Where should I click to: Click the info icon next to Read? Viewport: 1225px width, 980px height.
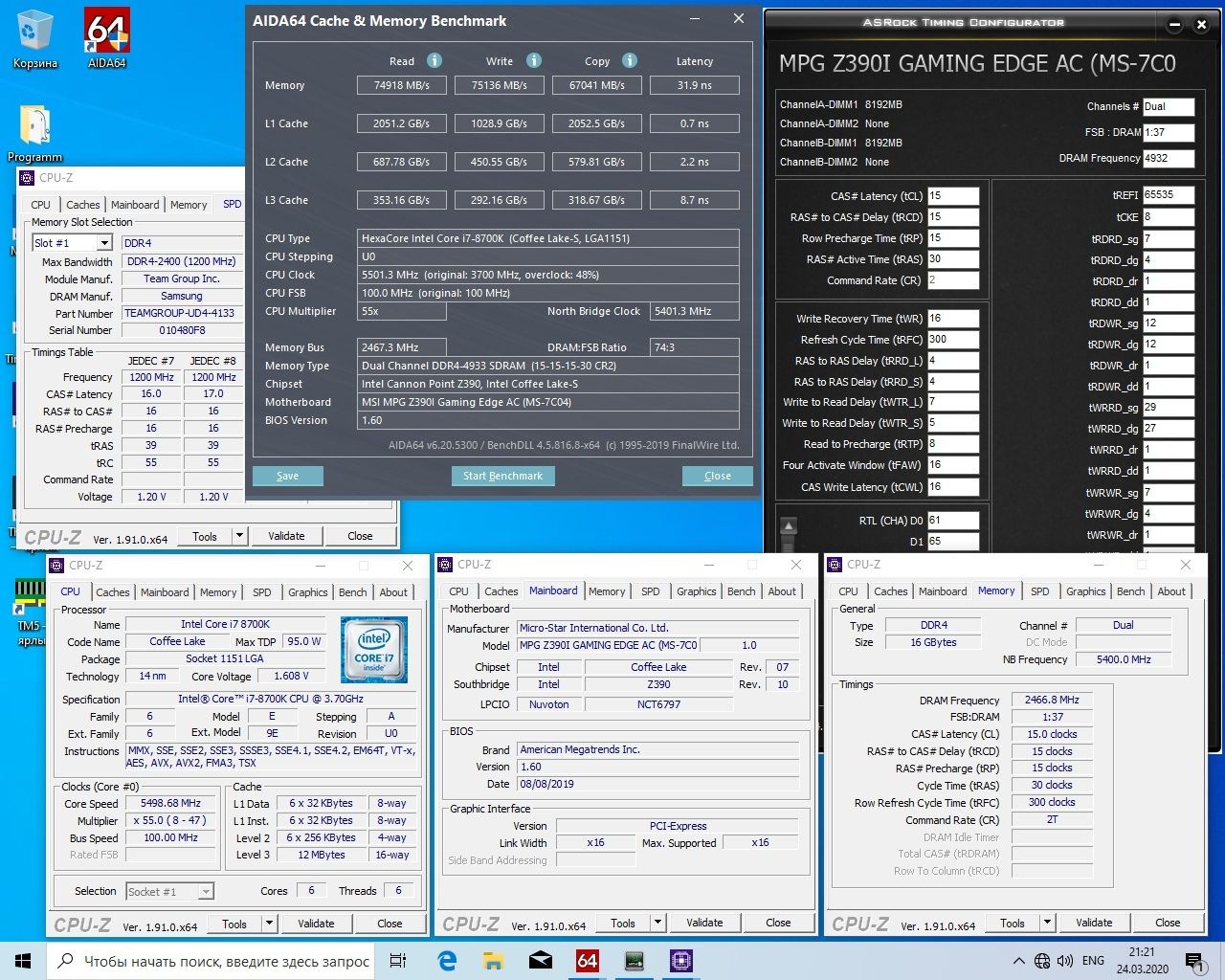(x=434, y=60)
